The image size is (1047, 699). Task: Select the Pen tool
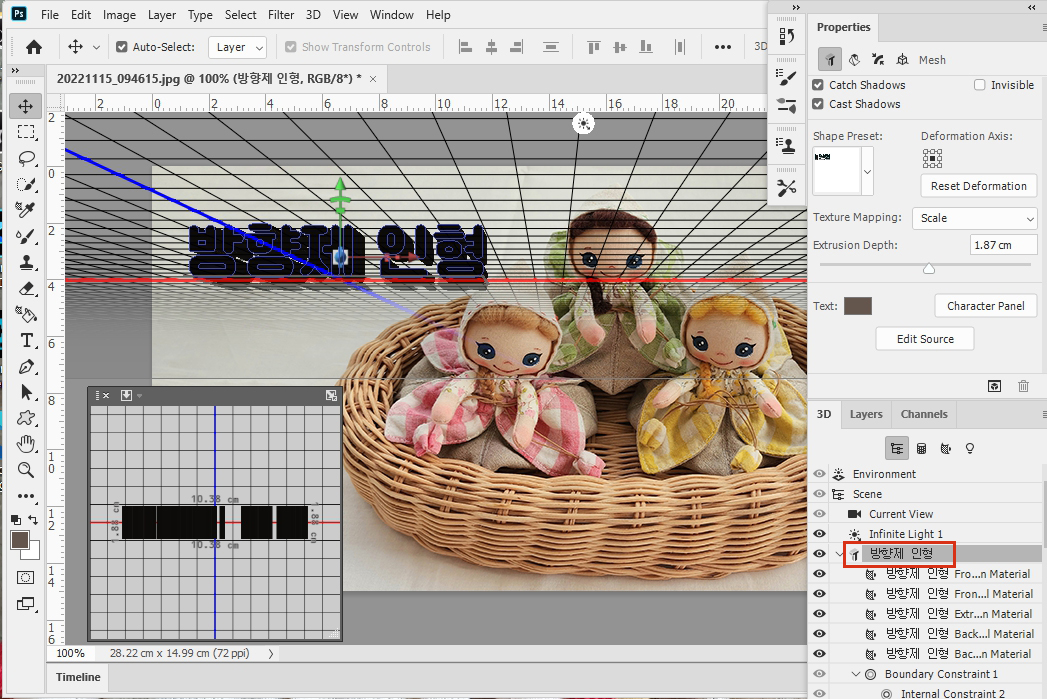click(x=25, y=367)
